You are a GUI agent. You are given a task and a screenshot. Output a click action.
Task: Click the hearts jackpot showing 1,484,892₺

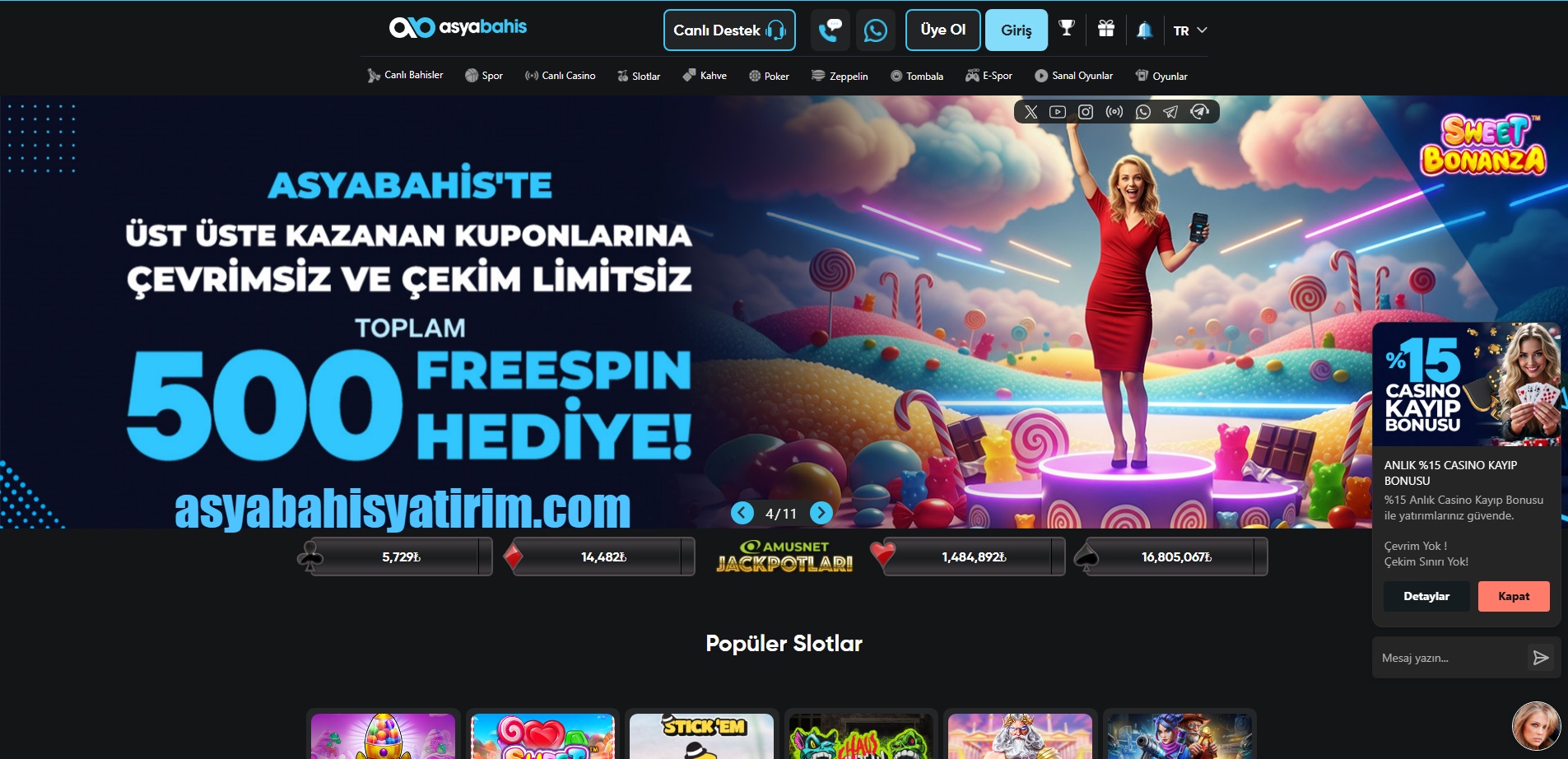pyautogui.click(x=968, y=557)
